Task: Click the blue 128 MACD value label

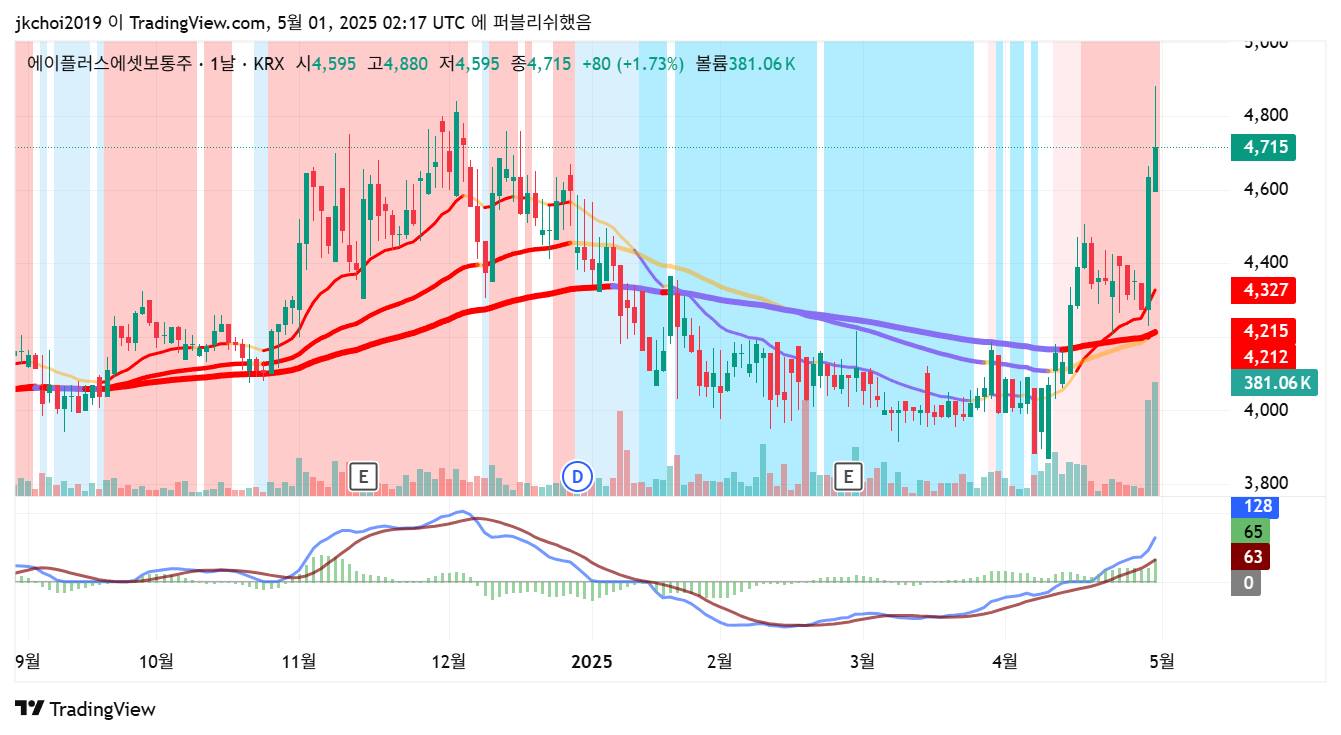Action: click(x=1255, y=506)
